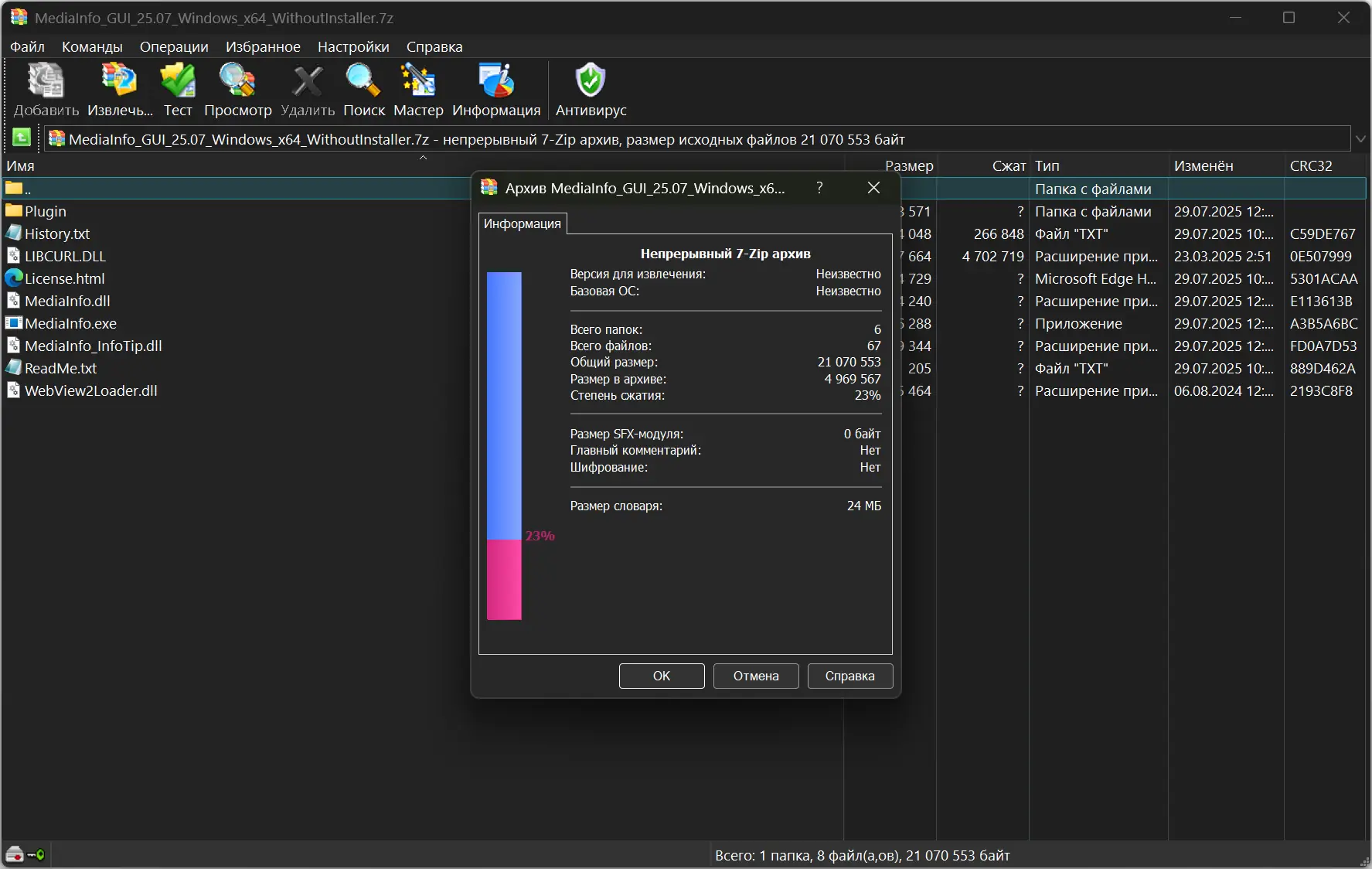Click the Добавить (Add) toolbar icon
This screenshot has width=1372, height=869.
(46, 80)
